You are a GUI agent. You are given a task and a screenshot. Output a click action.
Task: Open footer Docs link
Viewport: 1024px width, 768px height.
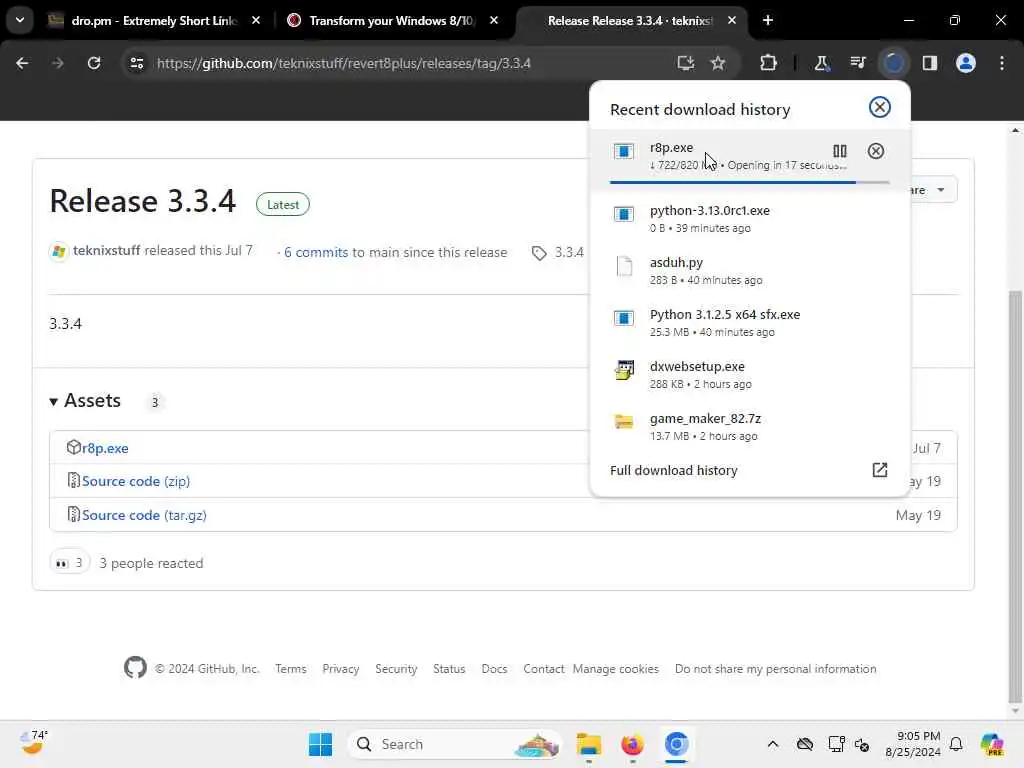[494, 669]
